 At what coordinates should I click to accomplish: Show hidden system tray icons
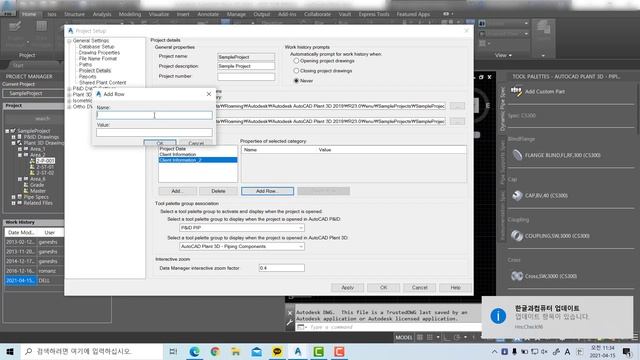(x=494, y=351)
